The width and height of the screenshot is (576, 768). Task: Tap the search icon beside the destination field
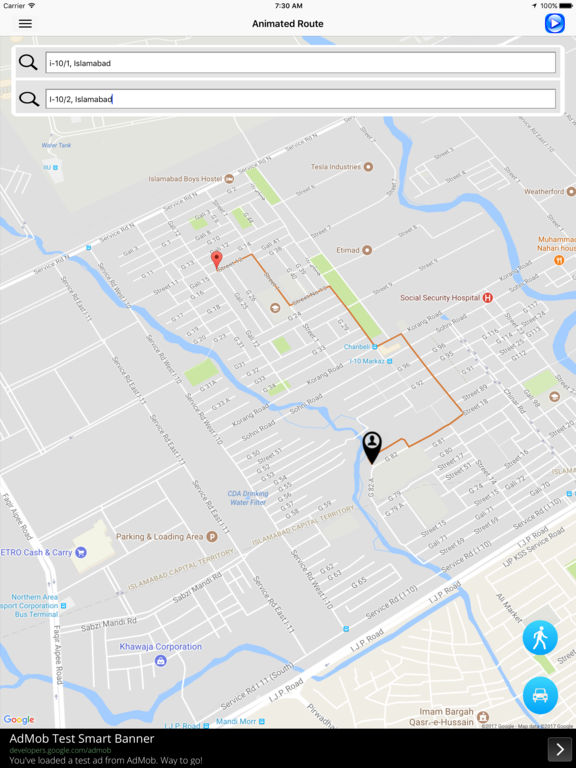coord(29,99)
